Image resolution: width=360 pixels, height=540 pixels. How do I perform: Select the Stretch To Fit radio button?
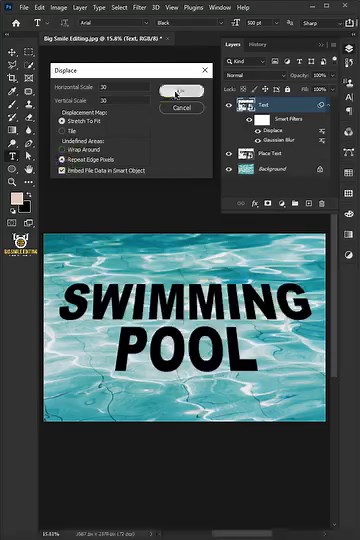(62, 121)
